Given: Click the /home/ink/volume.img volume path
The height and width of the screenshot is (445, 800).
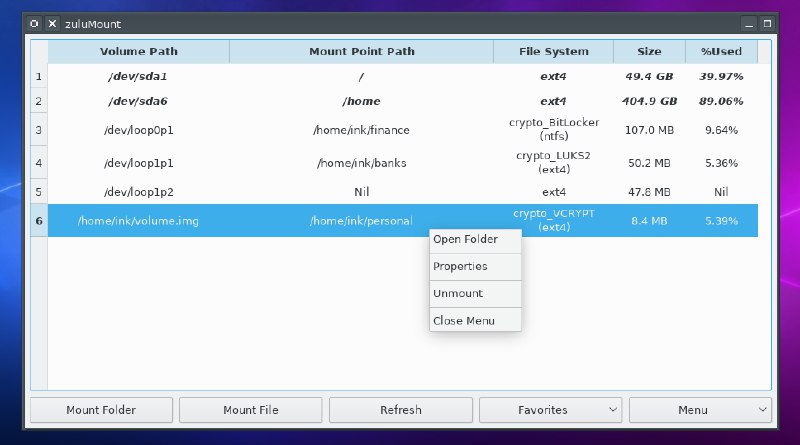Looking at the screenshot, I should 138,221.
